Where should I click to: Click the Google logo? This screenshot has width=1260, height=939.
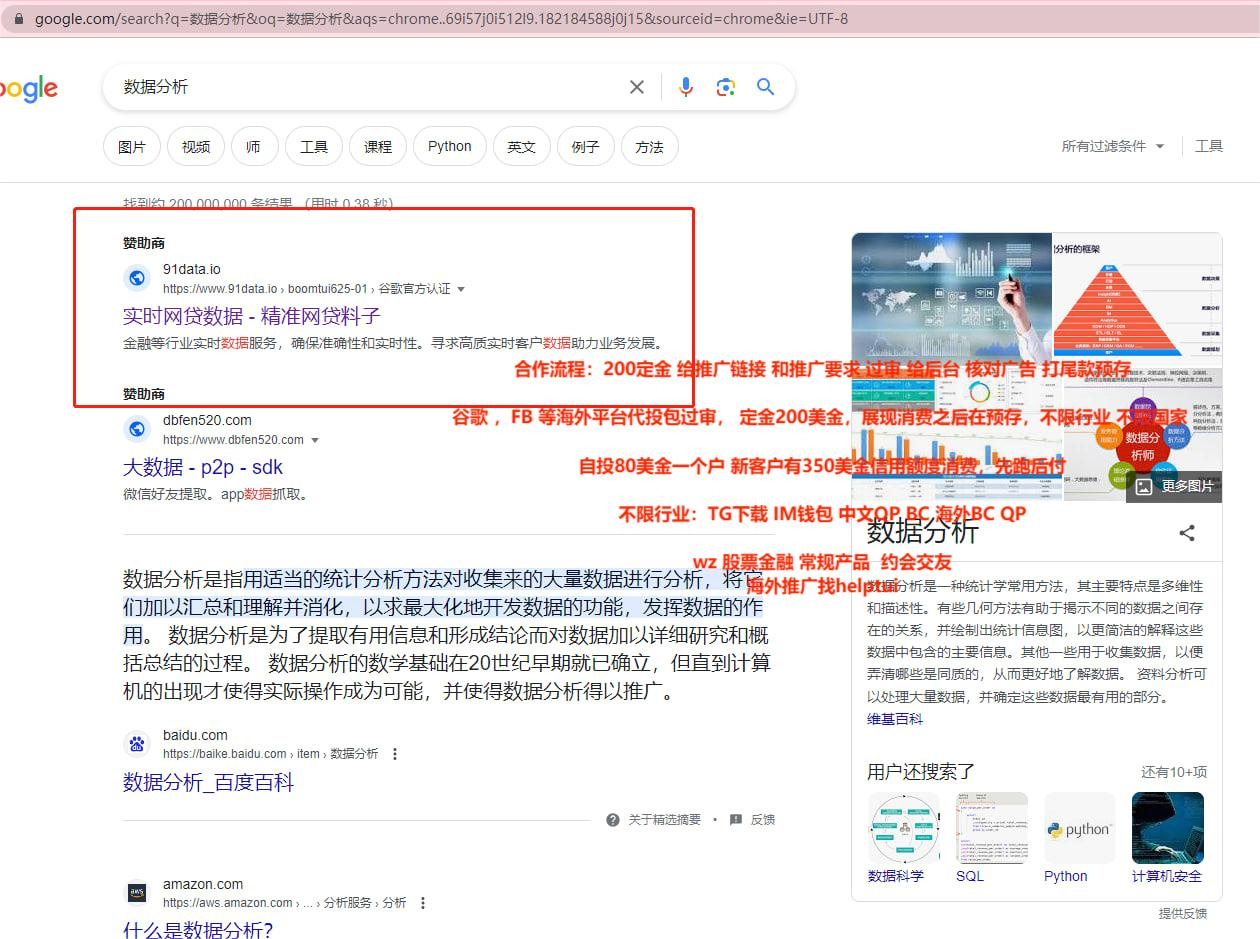click(x=28, y=88)
